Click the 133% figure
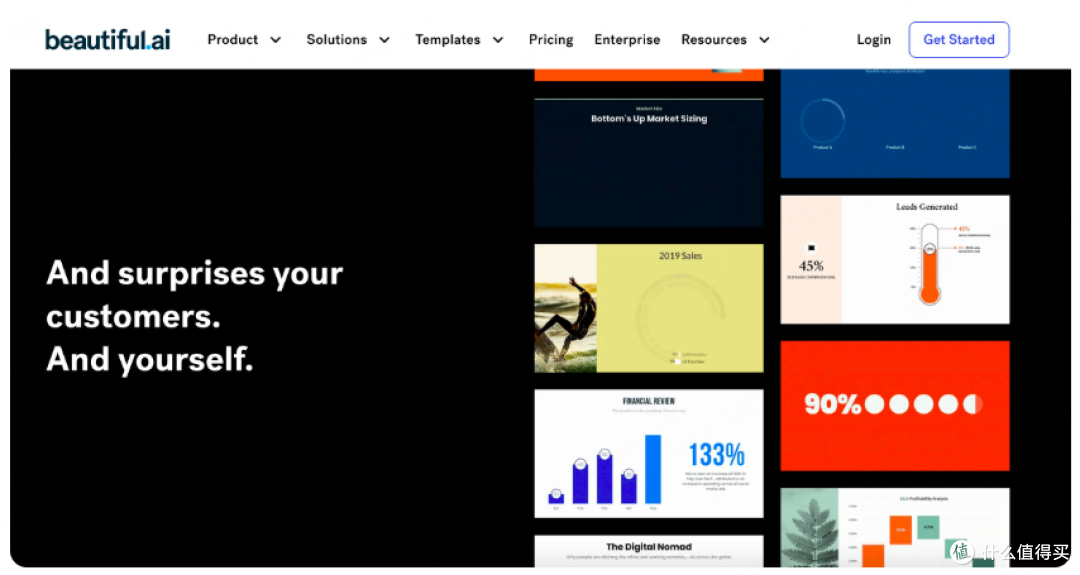 (x=716, y=454)
